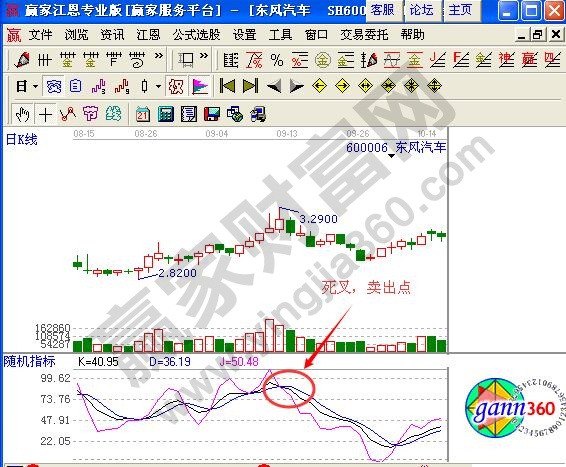566x467 pixels.
Task: Select the crosshair cursor tool
Action: pyautogui.click(x=45, y=114)
